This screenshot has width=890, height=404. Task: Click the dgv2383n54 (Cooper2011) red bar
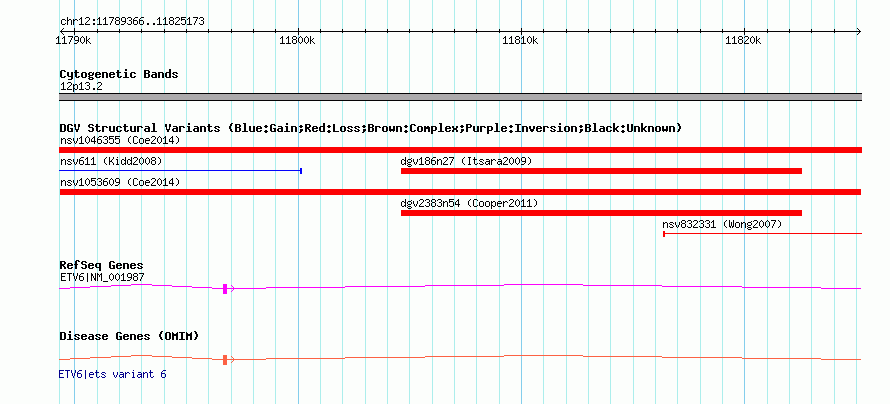click(x=601, y=213)
